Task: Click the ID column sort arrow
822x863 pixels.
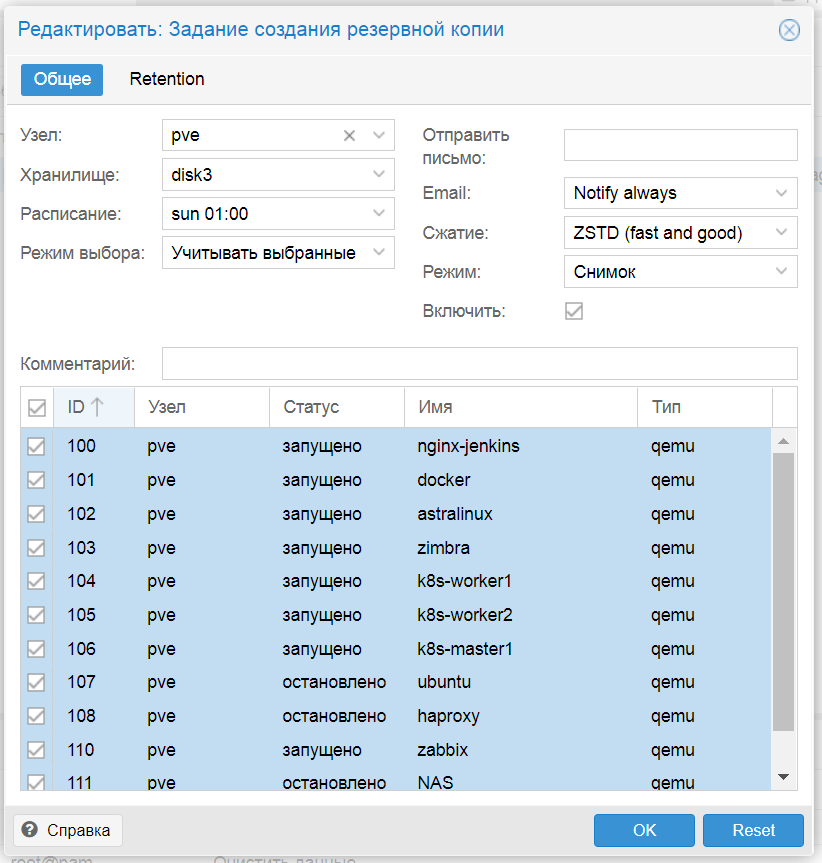Action: [x=97, y=407]
